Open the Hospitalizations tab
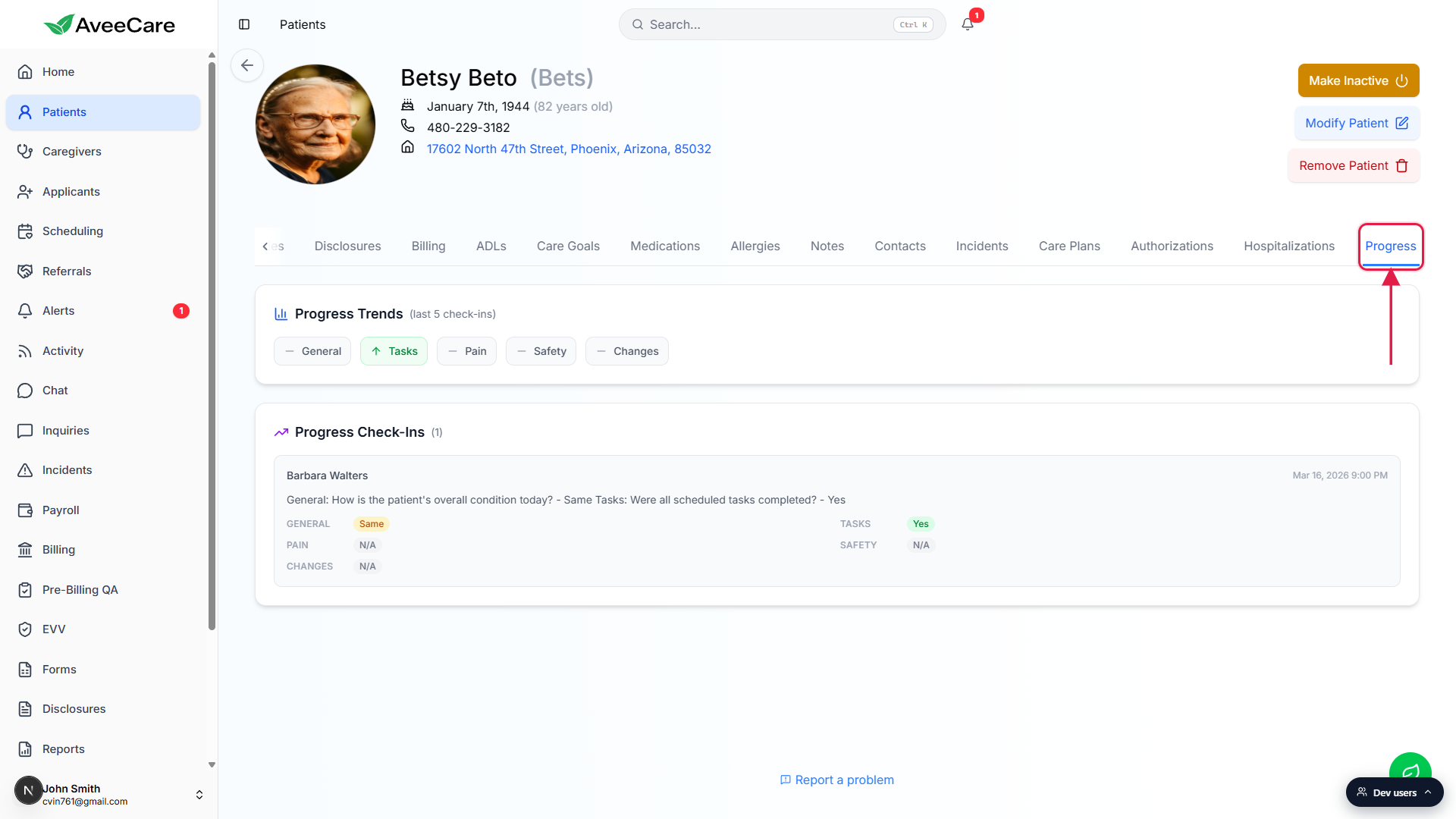Viewport: 1456px width, 819px height. [x=1289, y=246]
